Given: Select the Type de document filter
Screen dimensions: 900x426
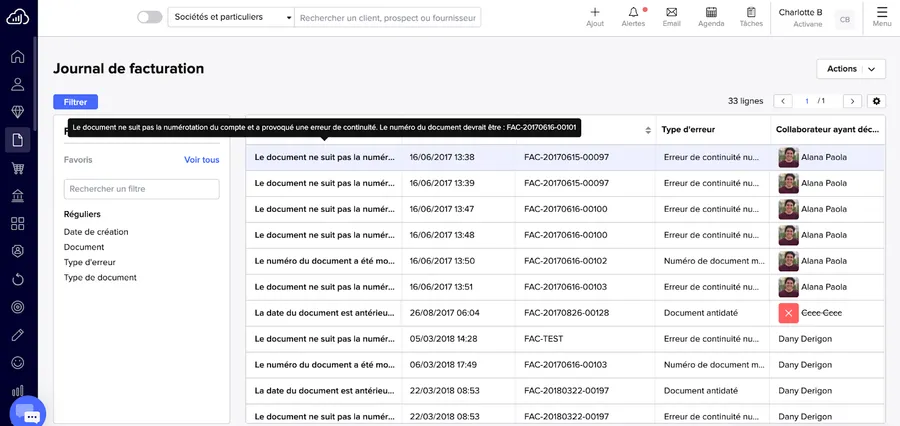Looking at the screenshot, I should [100, 277].
